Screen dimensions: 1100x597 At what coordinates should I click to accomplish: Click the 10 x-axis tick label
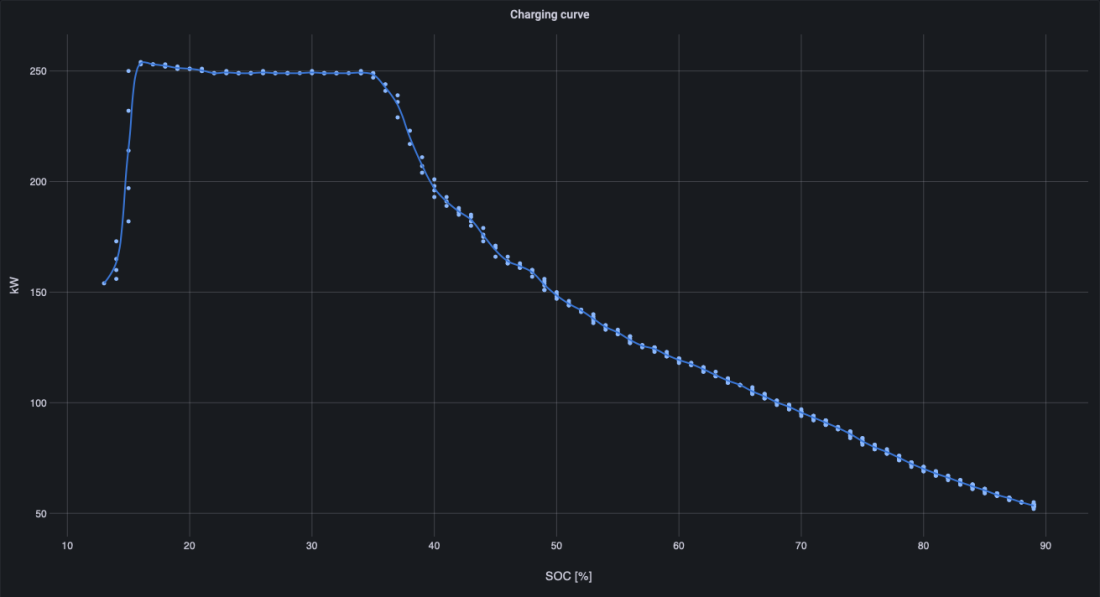(x=67, y=546)
